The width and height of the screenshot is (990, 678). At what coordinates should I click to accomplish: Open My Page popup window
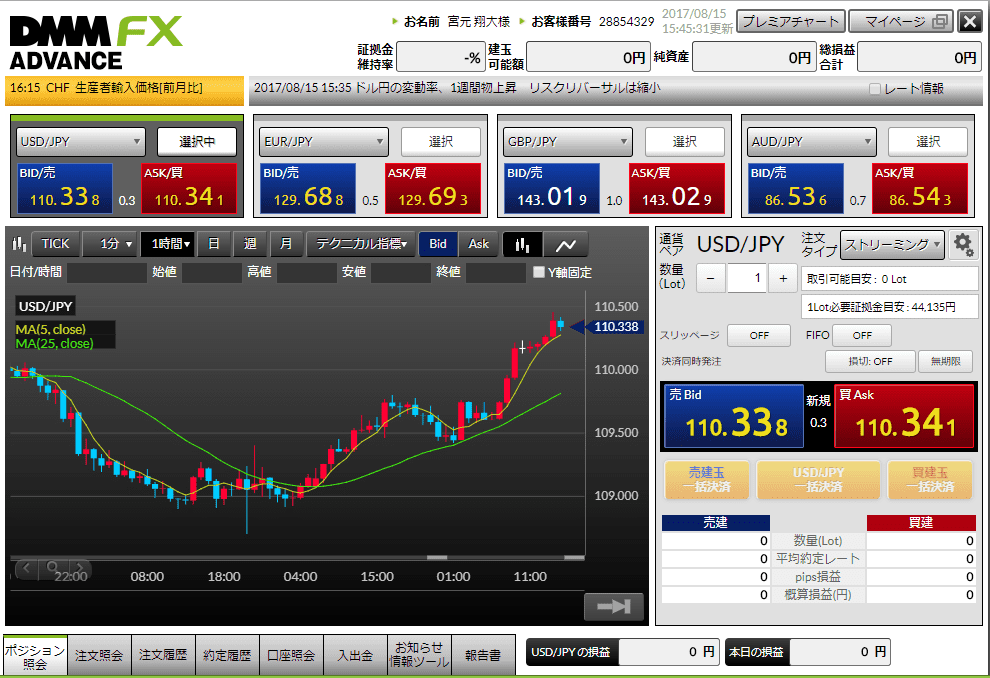tap(901, 21)
